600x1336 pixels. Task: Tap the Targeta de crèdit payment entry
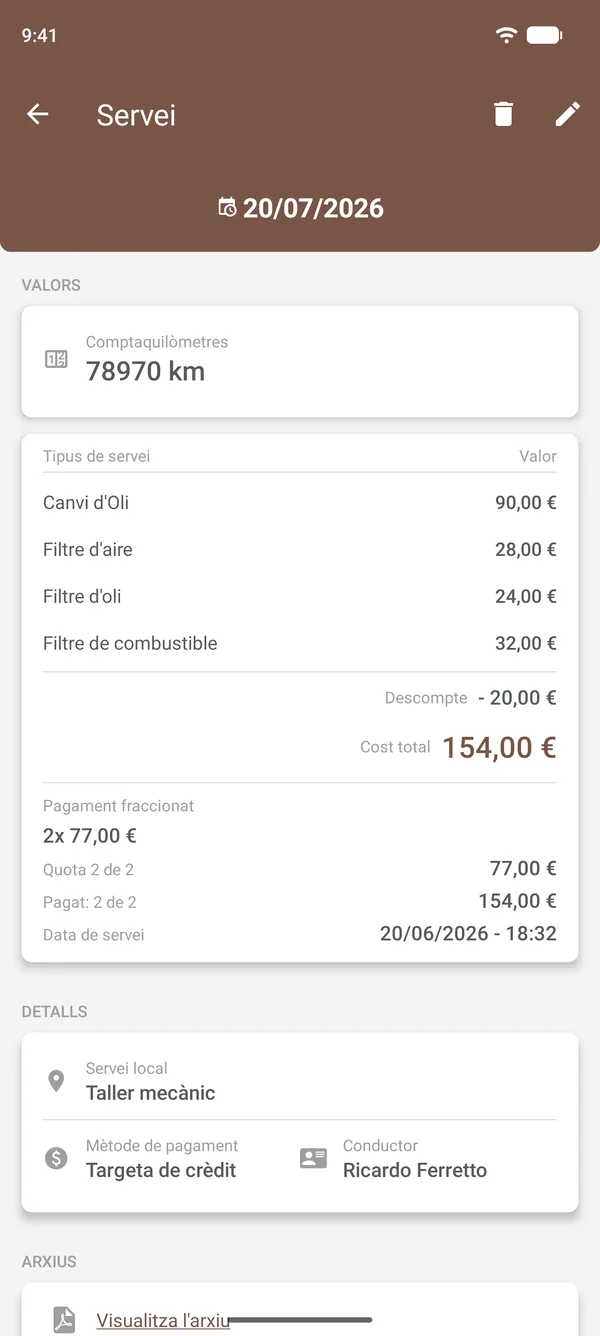pos(161,1170)
